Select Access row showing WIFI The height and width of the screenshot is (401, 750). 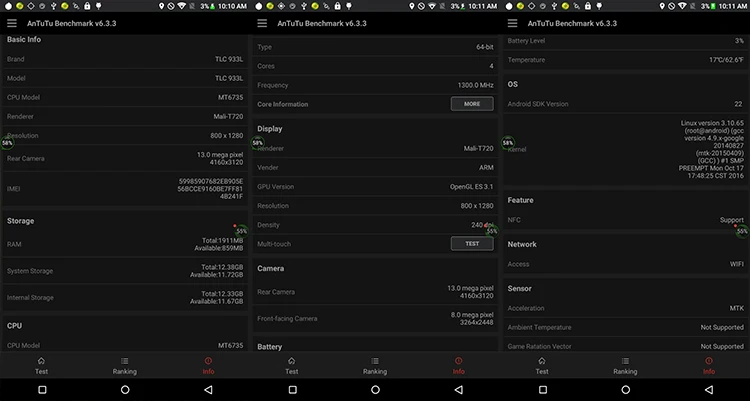click(626, 264)
